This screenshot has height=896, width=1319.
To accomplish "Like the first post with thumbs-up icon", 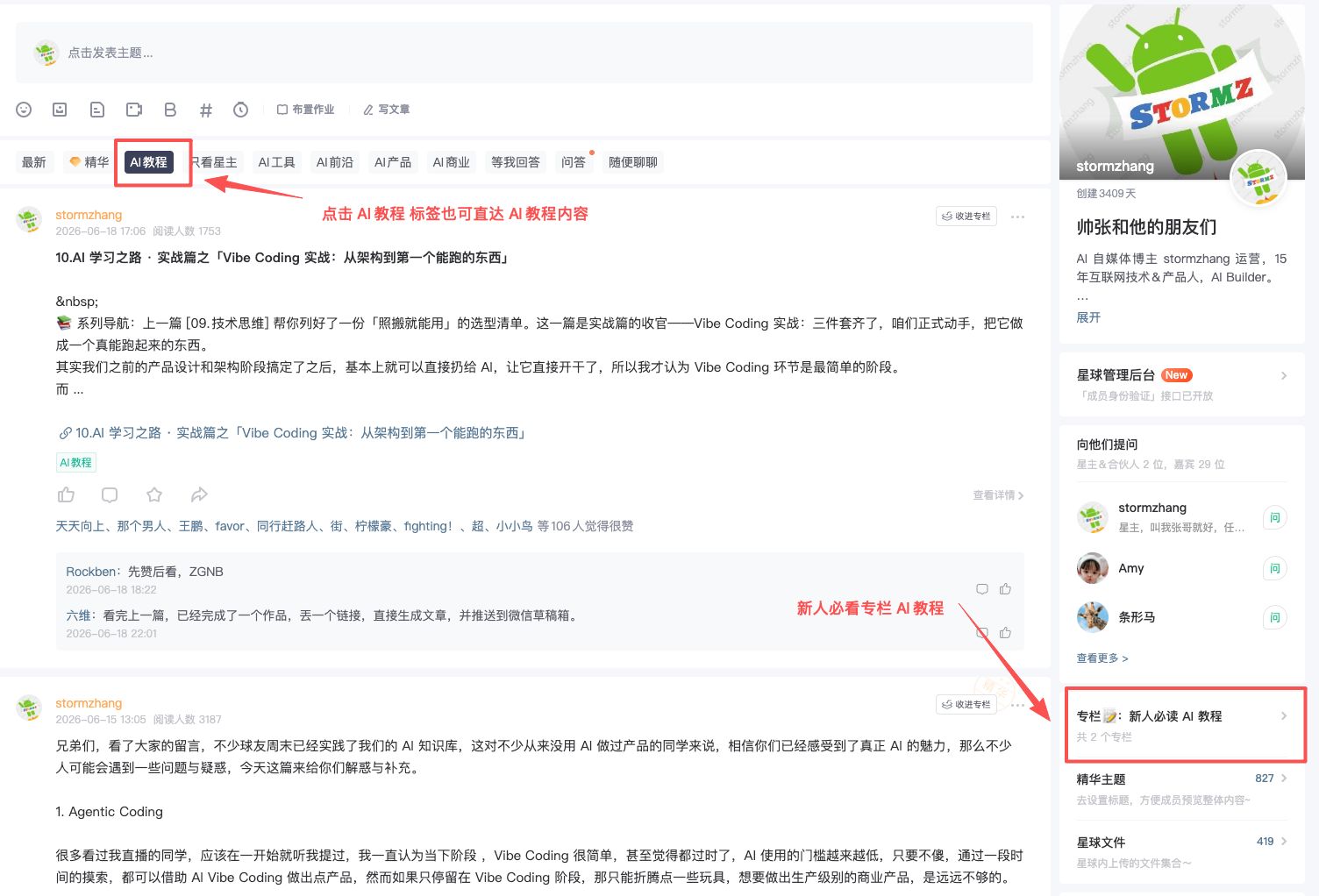I will 66,495.
